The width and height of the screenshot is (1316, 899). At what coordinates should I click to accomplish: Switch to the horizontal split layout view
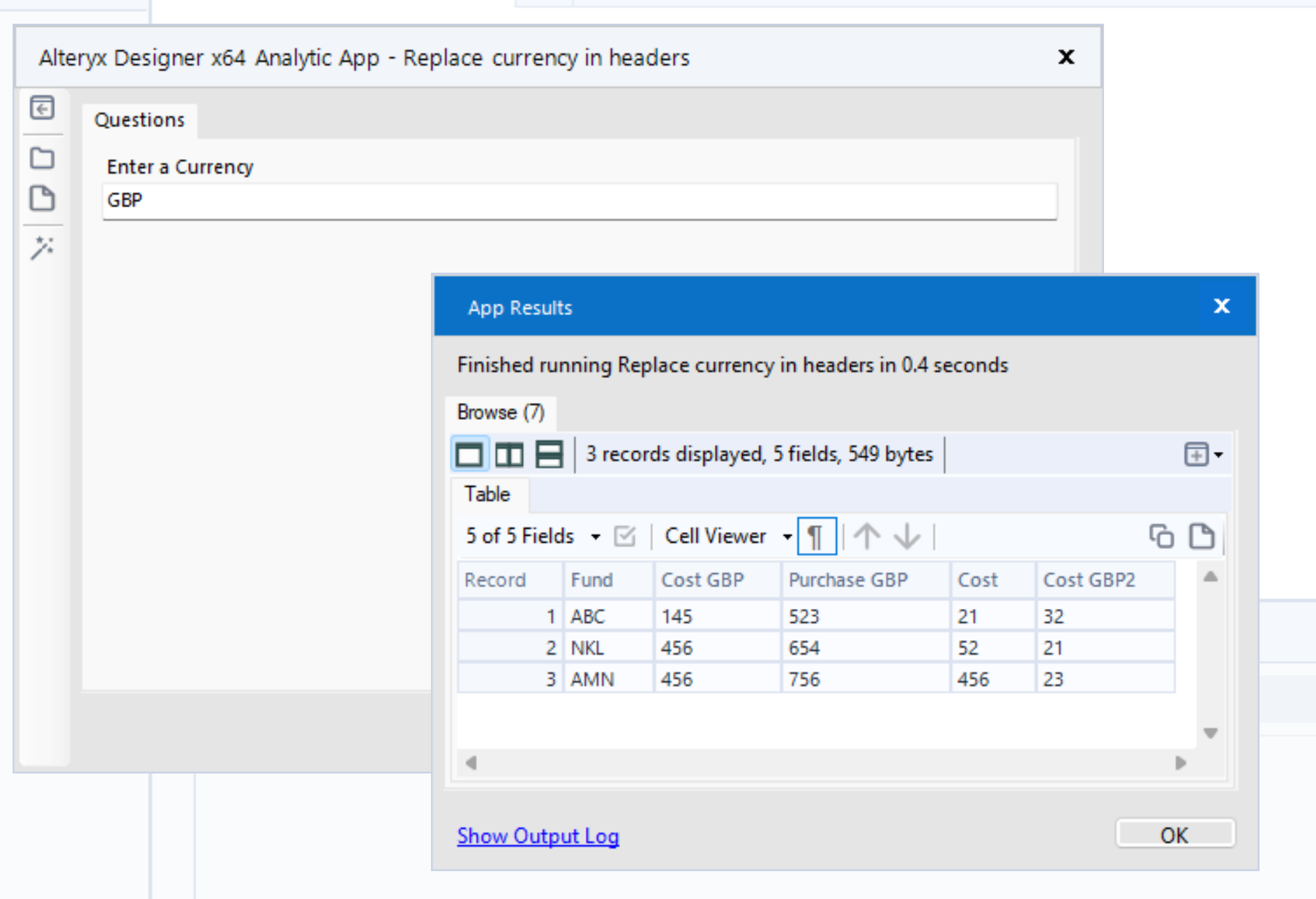[x=549, y=454]
